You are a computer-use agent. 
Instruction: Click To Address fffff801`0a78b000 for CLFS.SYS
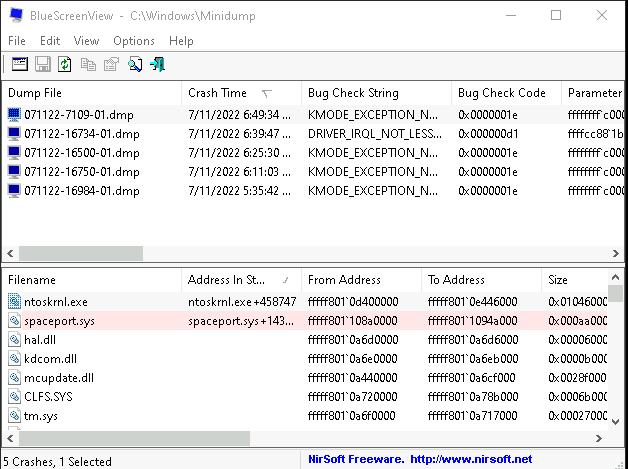(473, 397)
